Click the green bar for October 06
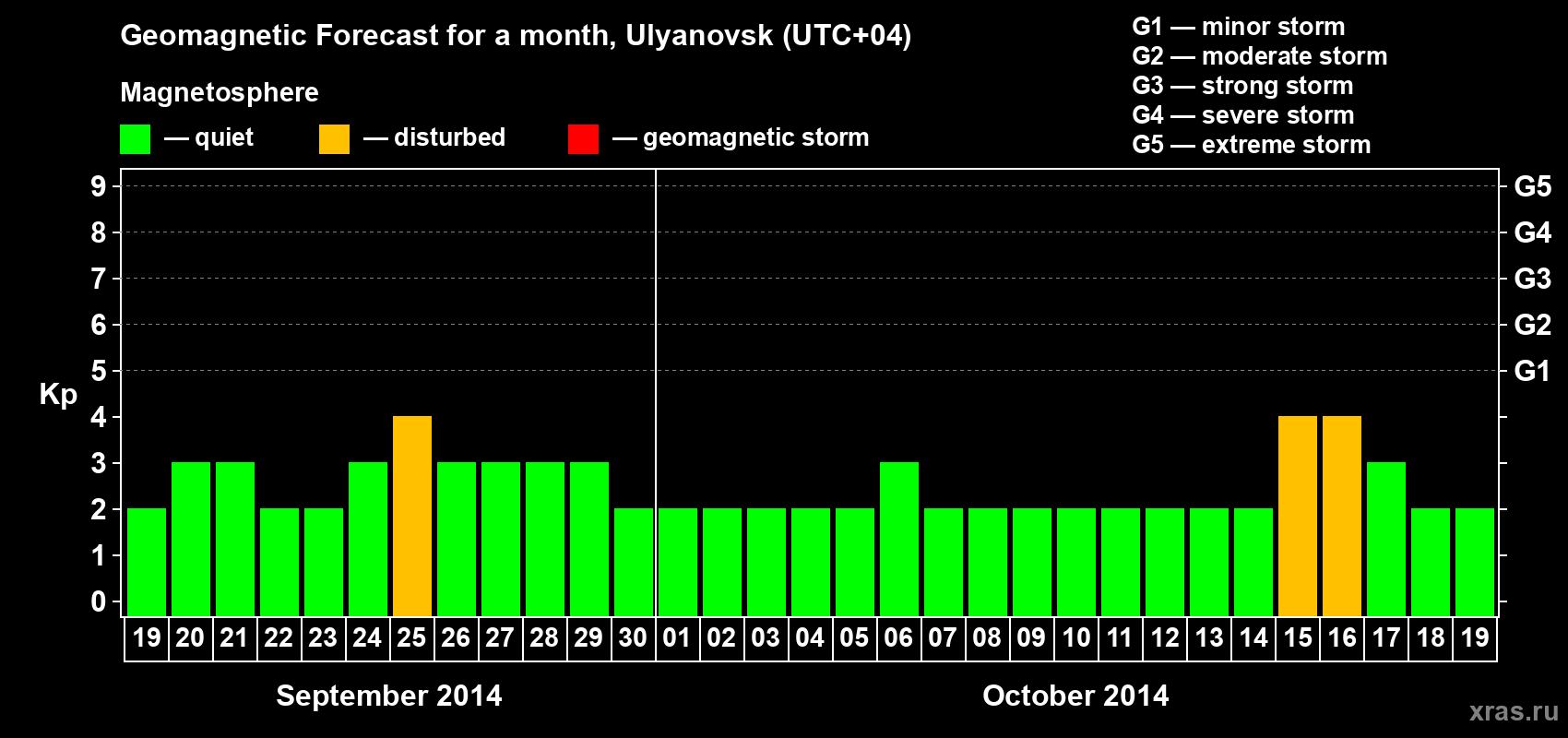The image size is (1568, 738). pyautogui.click(x=899, y=540)
